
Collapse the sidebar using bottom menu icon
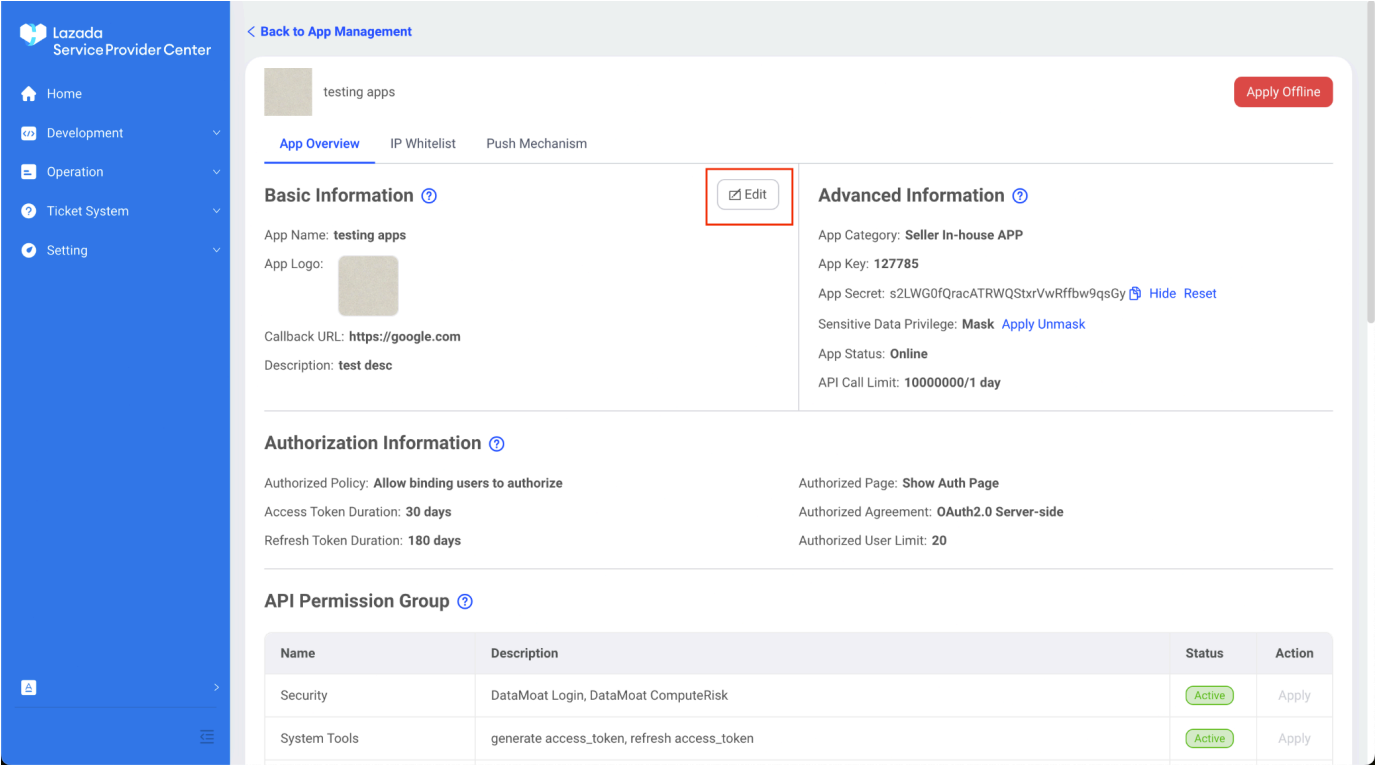207,737
